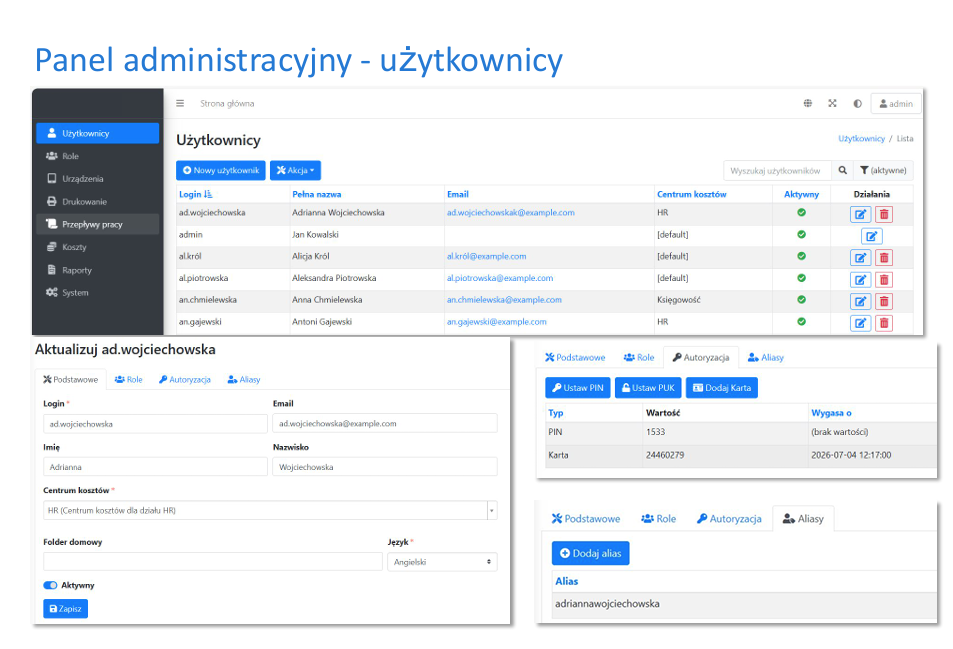Select Autoryzacja tab in the alias panel

click(x=729, y=519)
